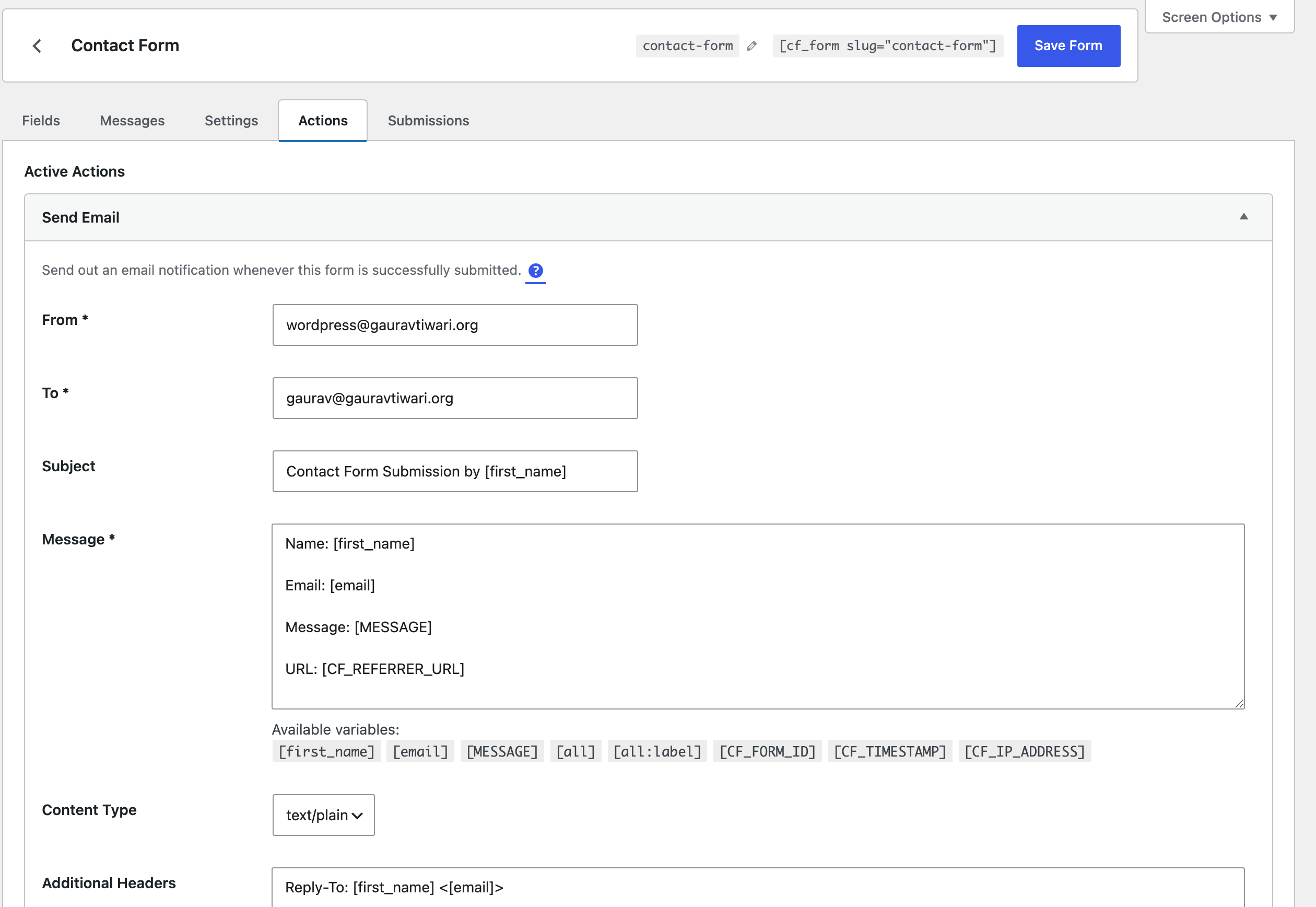The height and width of the screenshot is (907, 1316).
Task: Insert the [CF_TIMESTAMP] variable chip
Action: (x=890, y=751)
